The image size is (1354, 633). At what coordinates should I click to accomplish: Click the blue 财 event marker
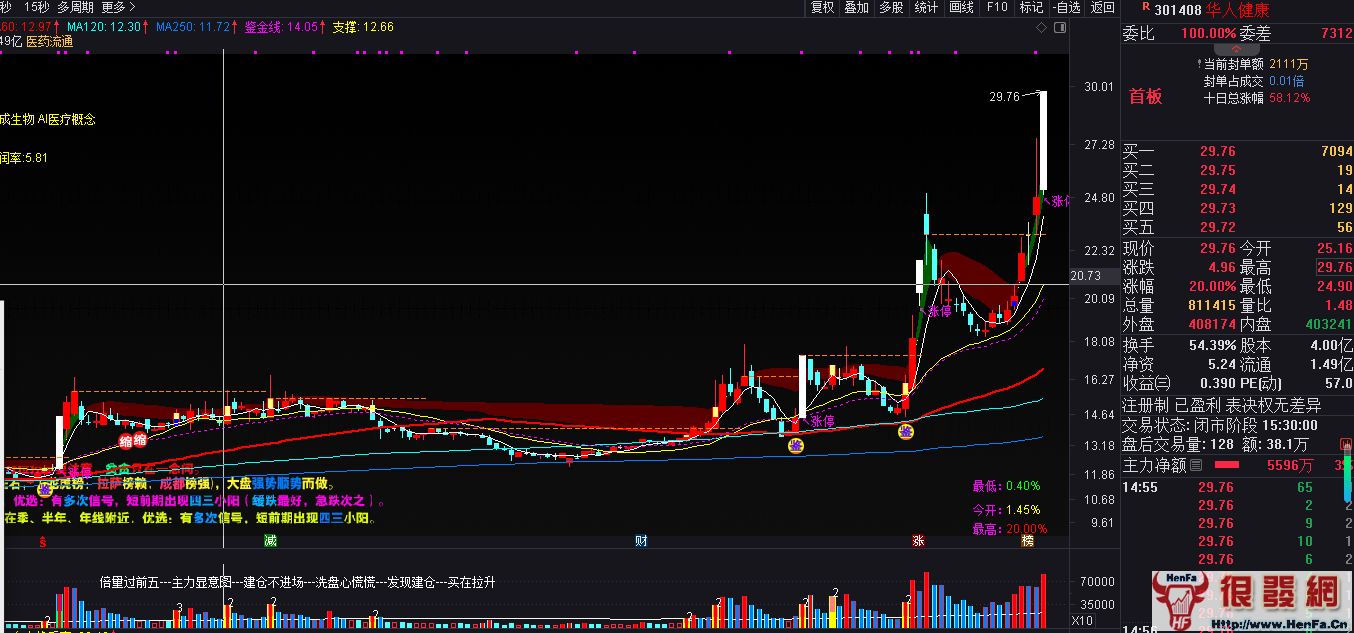pyautogui.click(x=641, y=541)
